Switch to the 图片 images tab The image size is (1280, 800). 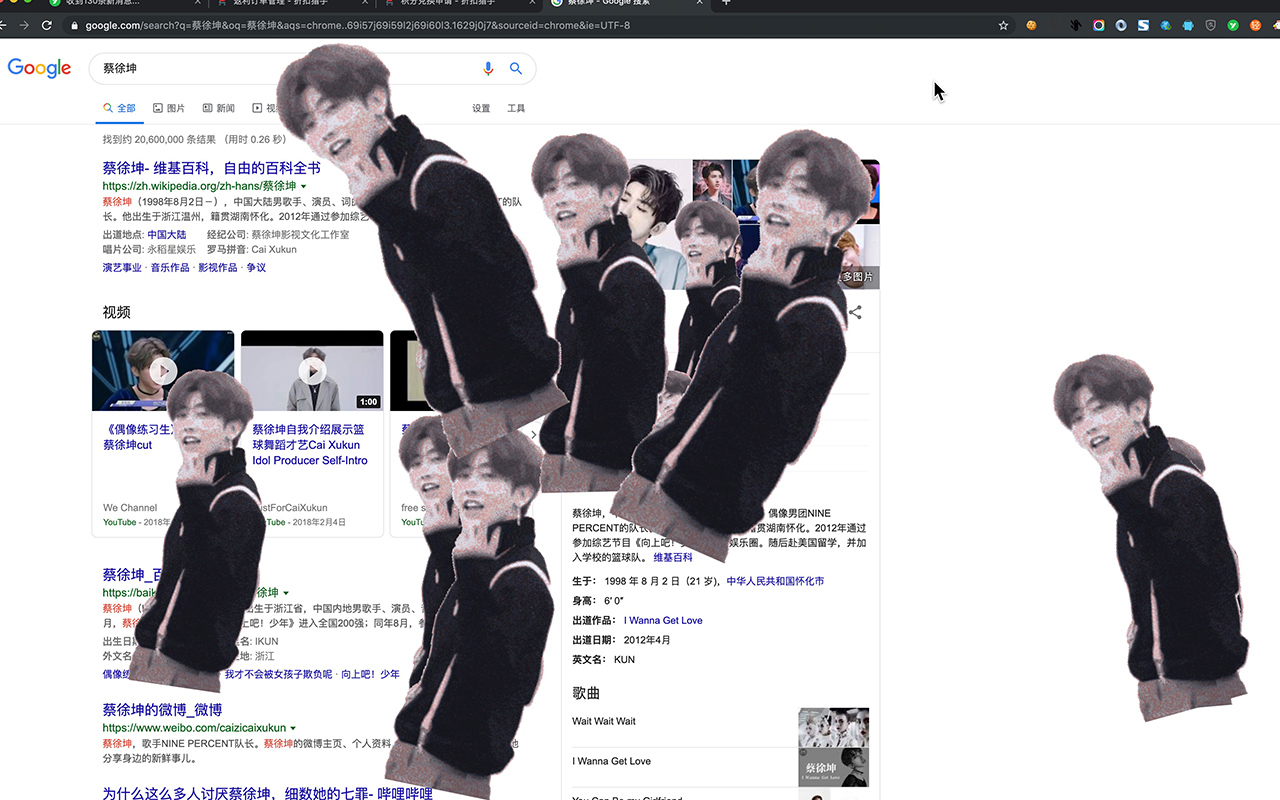tap(169, 108)
